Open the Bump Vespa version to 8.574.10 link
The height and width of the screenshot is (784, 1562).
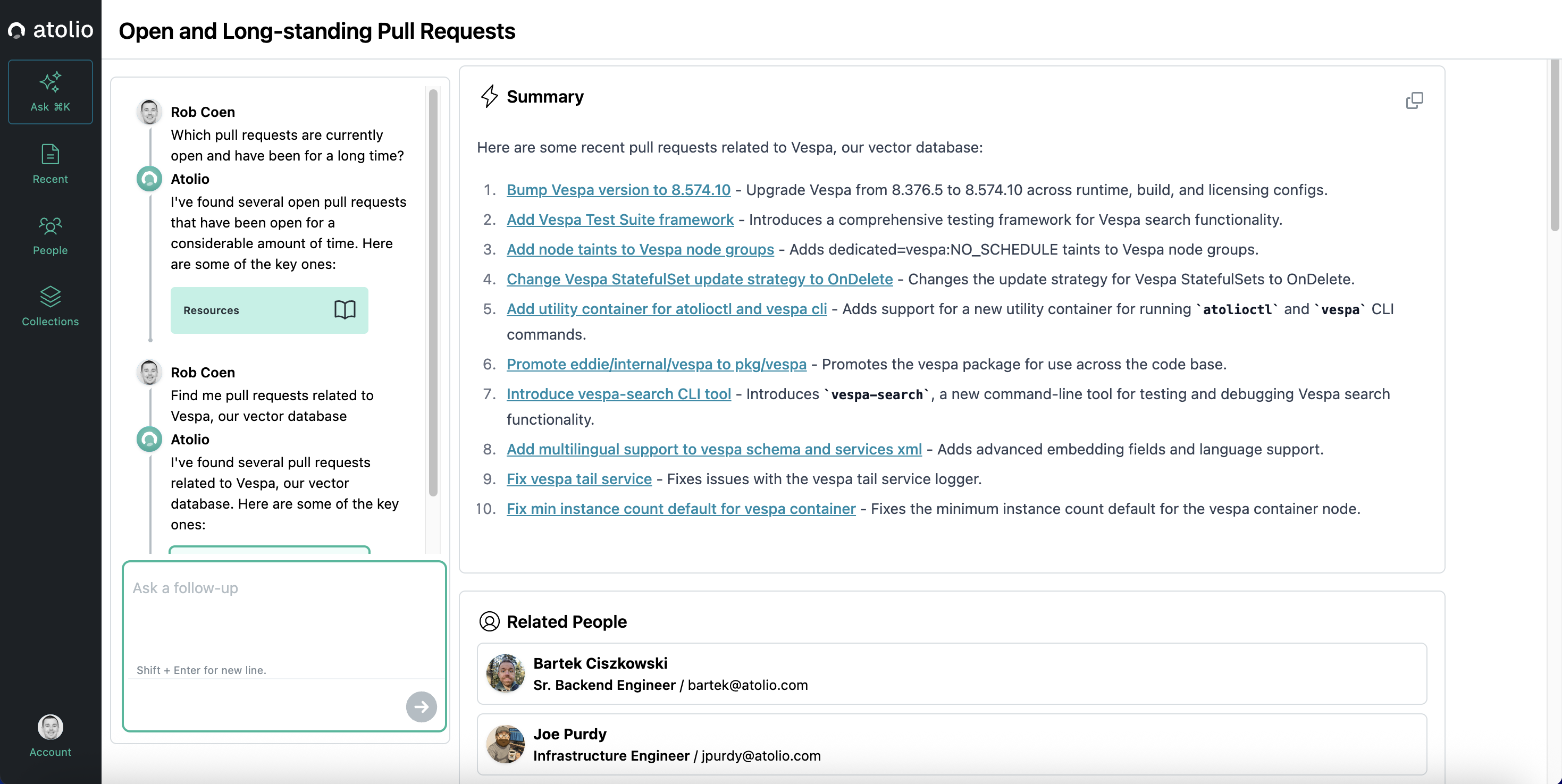[618, 190]
